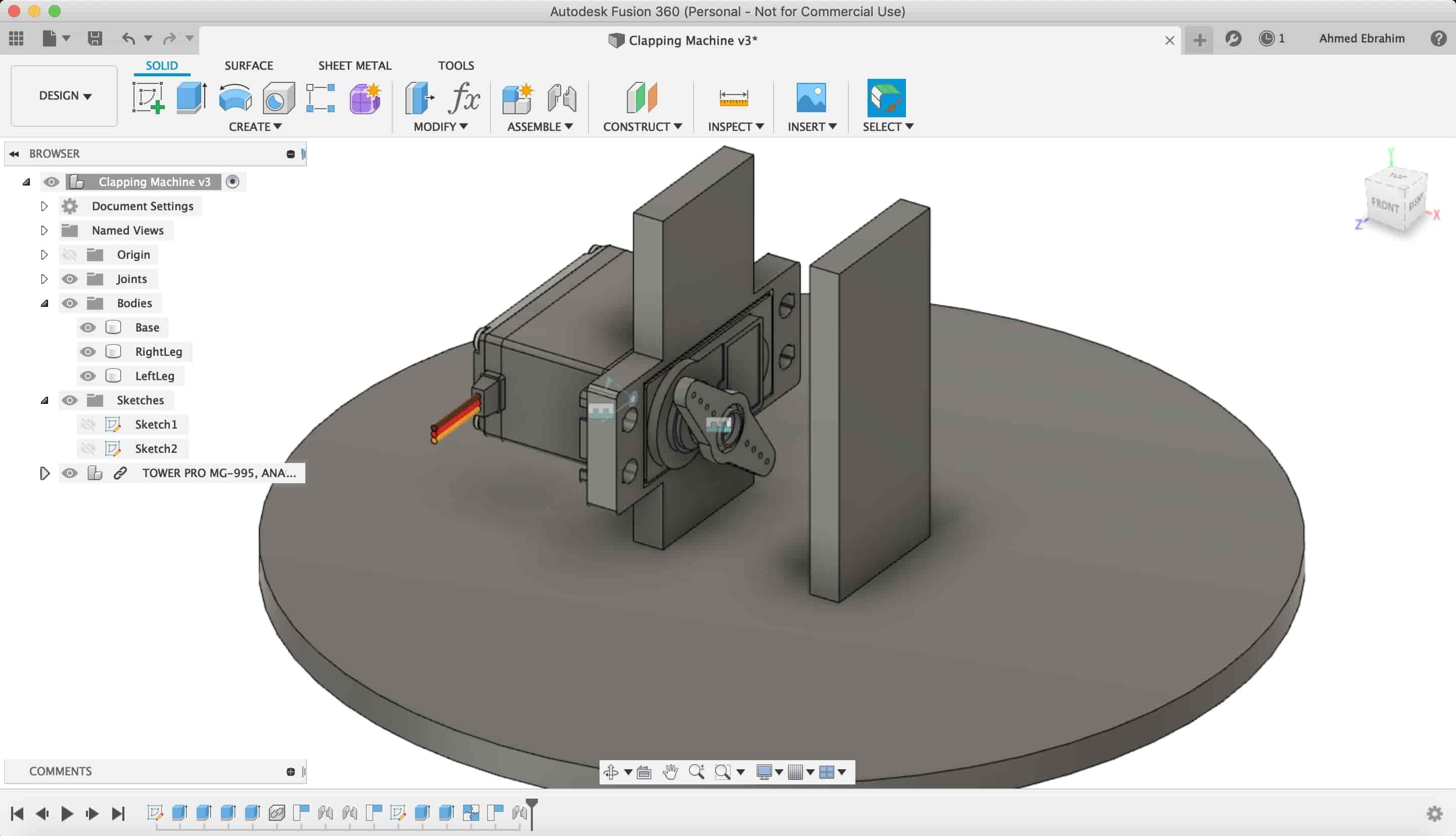Hide the LeftLeg body

[x=87, y=376]
